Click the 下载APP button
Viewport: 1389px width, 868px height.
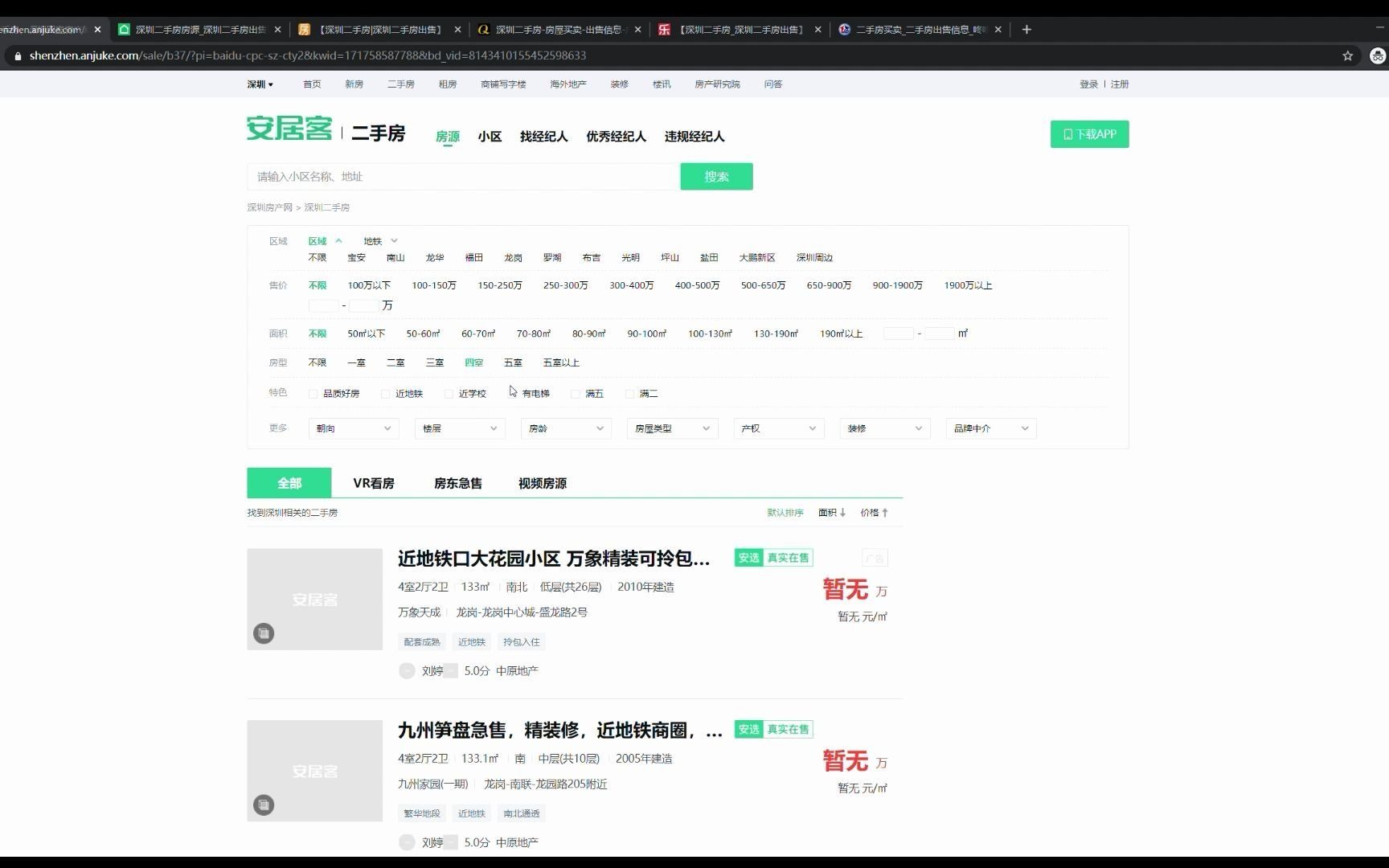(x=1089, y=134)
